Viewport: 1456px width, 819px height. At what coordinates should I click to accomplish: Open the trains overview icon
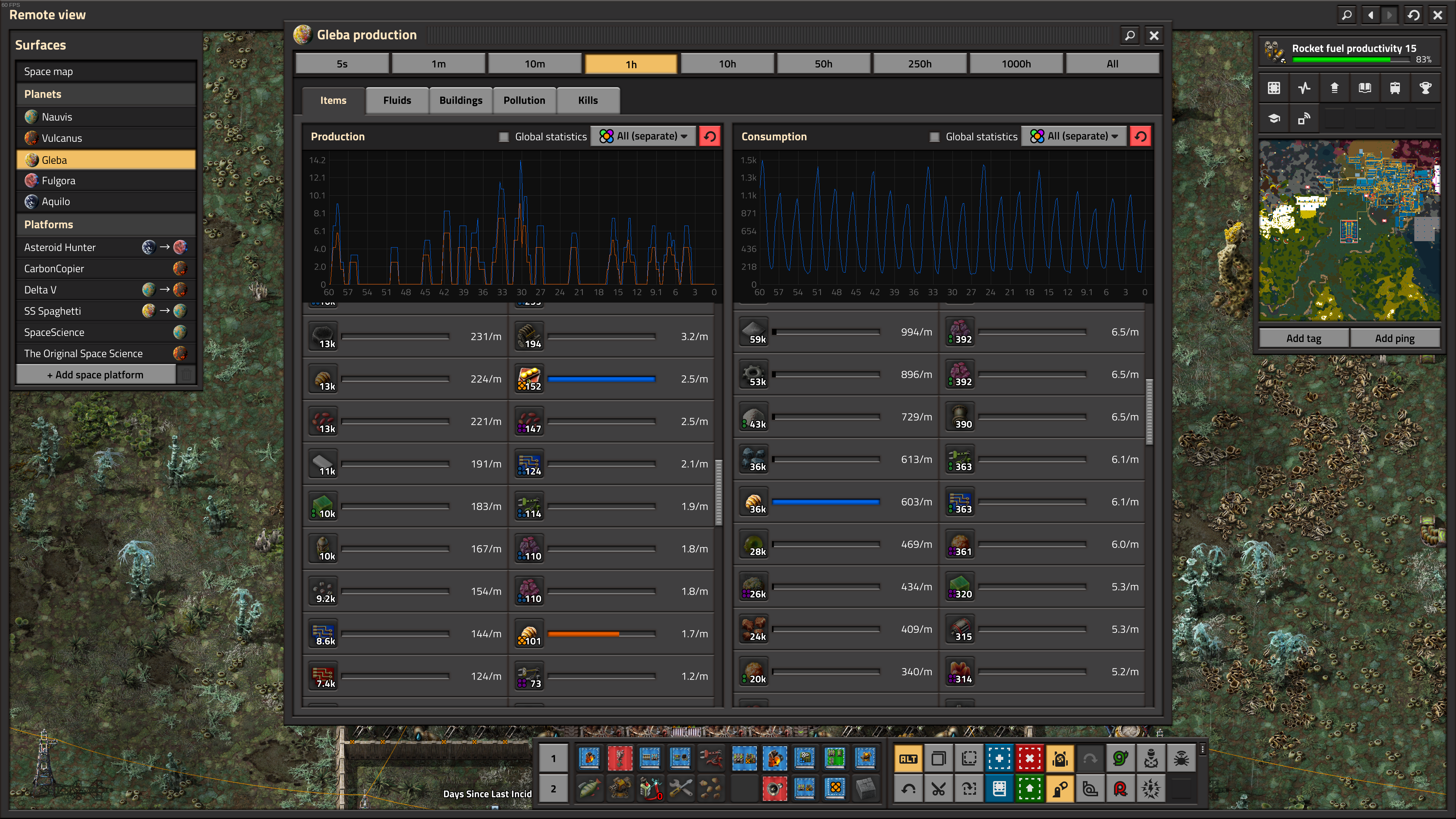tap(1395, 88)
